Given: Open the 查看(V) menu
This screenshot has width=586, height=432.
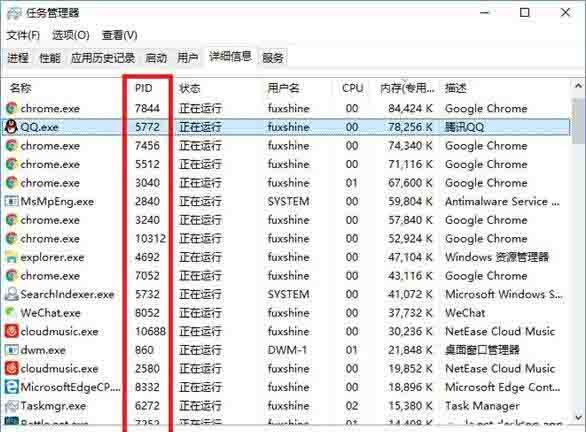Looking at the screenshot, I should pyautogui.click(x=120, y=36).
